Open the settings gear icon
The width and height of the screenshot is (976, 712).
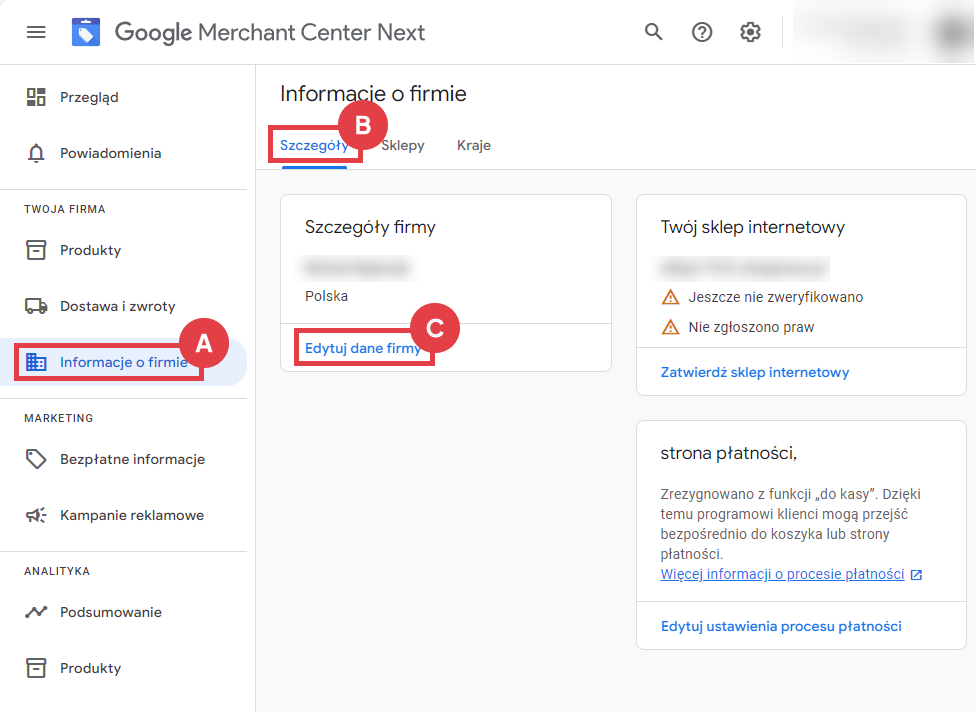point(749,32)
